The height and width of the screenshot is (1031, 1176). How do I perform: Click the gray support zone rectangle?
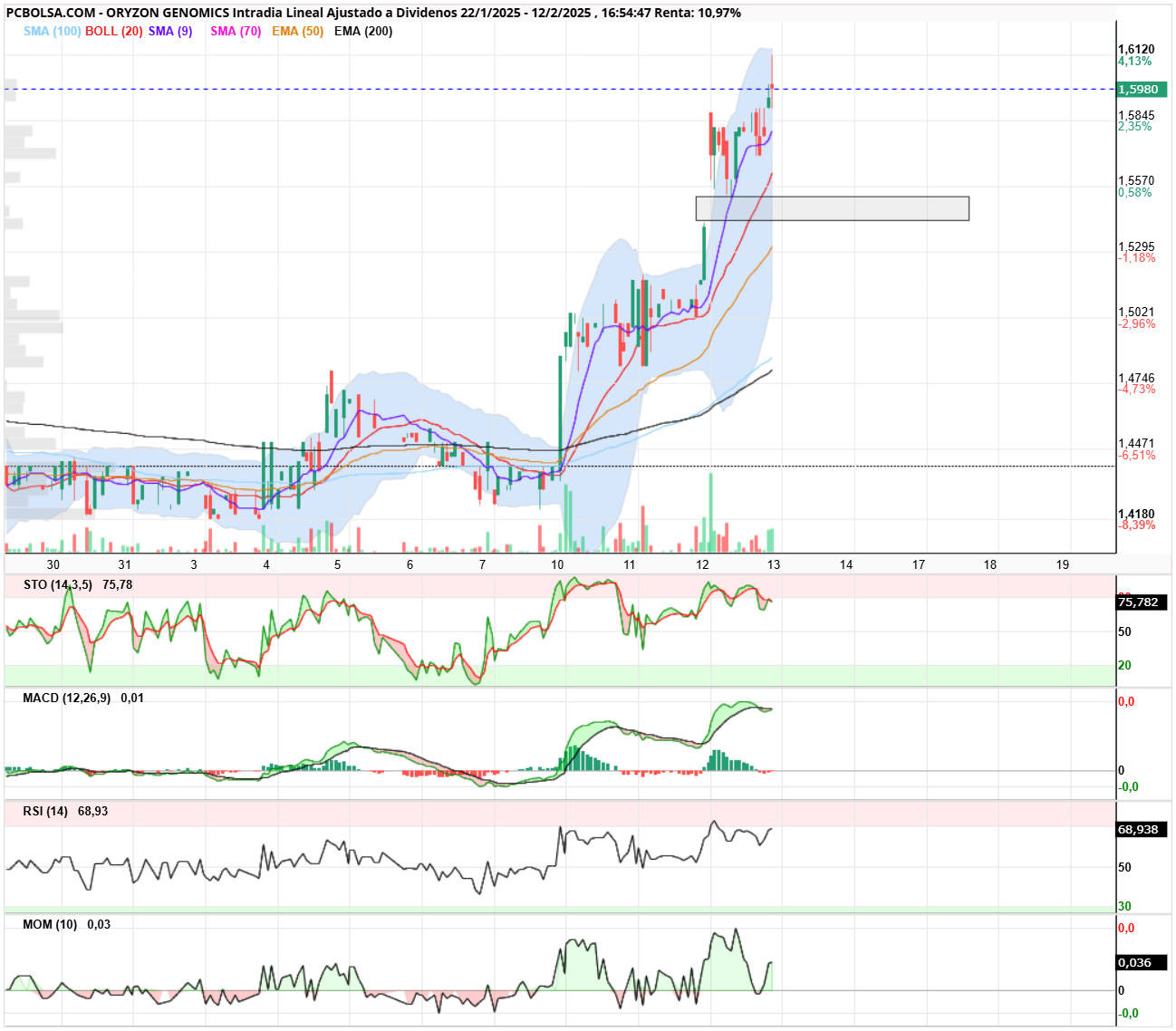(x=833, y=208)
